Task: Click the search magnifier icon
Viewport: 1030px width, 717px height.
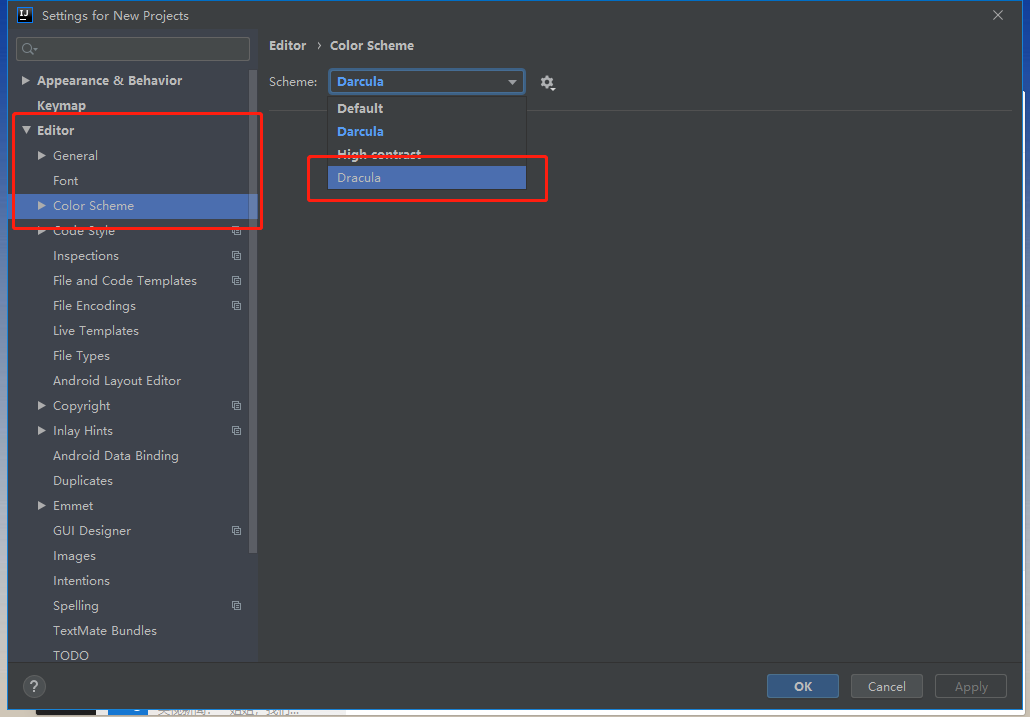Action: tap(29, 49)
